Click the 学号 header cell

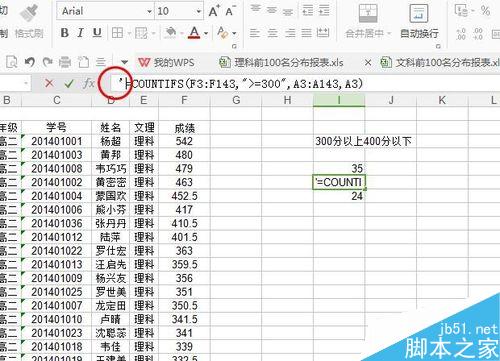coord(57,128)
